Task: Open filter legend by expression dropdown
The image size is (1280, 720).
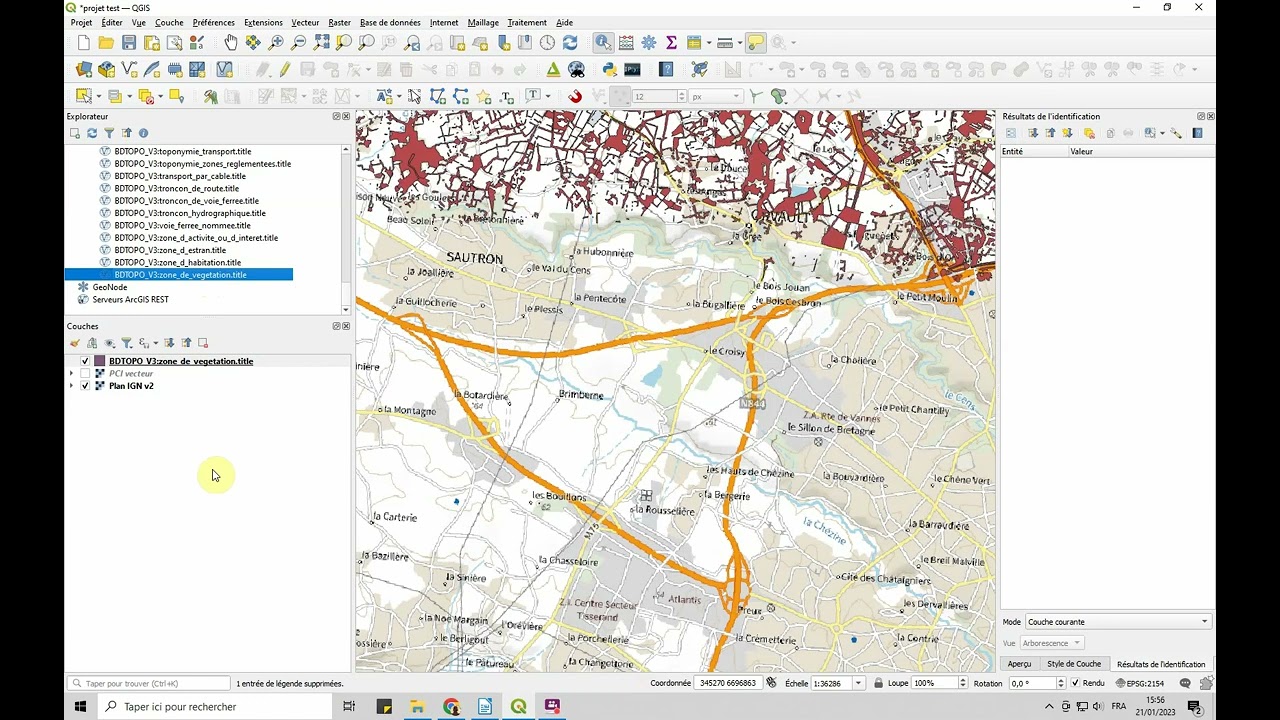Action: pos(156,343)
